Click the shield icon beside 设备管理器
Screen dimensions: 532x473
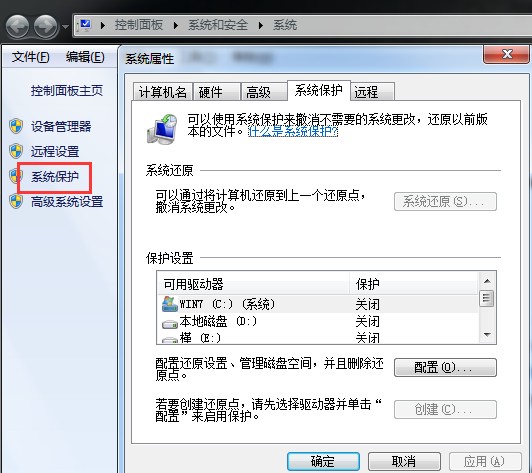point(16,126)
